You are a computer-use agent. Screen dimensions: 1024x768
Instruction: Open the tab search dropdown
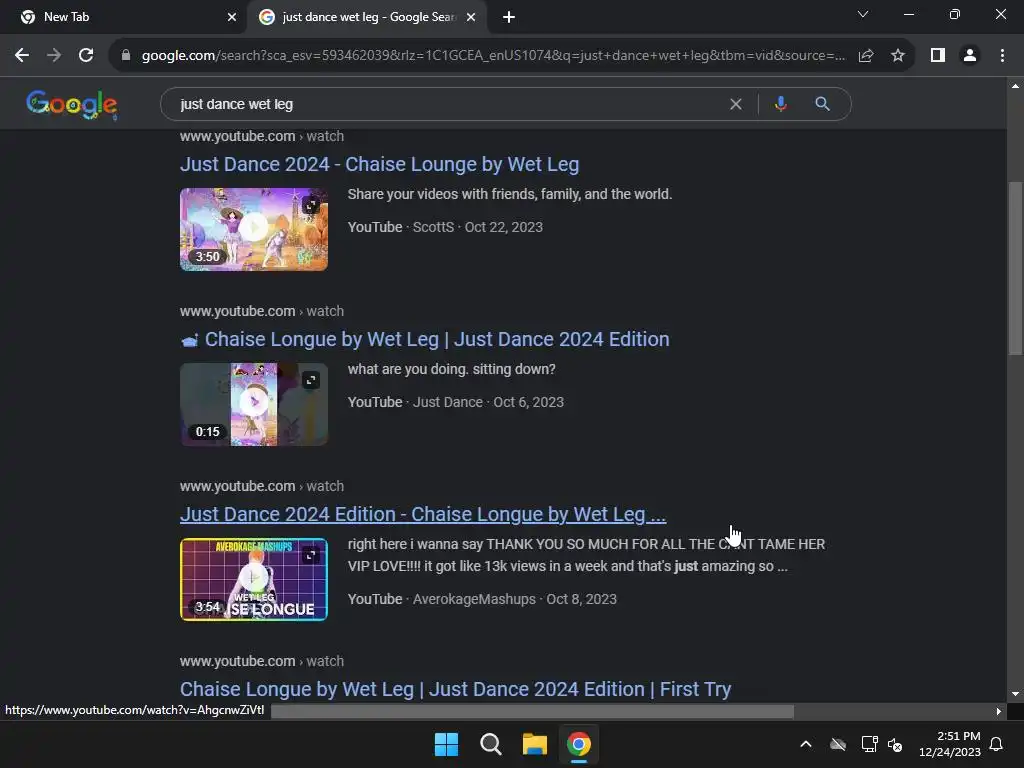(x=863, y=14)
